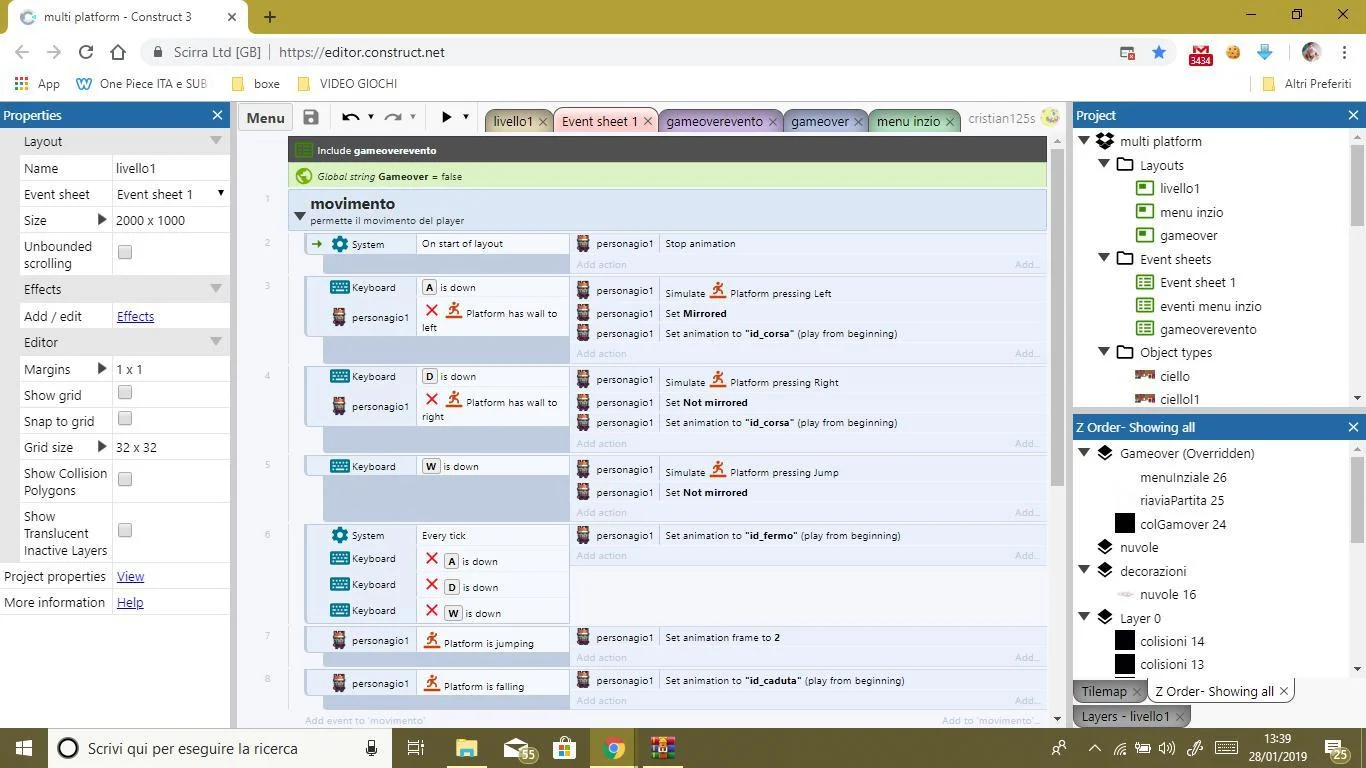Image resolution: width=1366 pixels, height=768 pixels.
Task: Reload the browser page
Action: coord(86,52)
